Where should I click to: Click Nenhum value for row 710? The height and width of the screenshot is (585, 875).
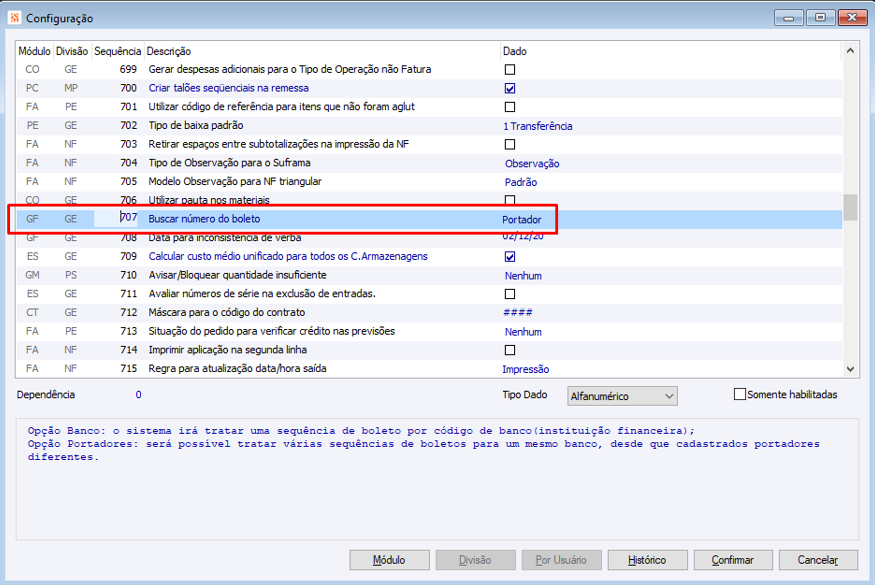(x=523, y=276)
